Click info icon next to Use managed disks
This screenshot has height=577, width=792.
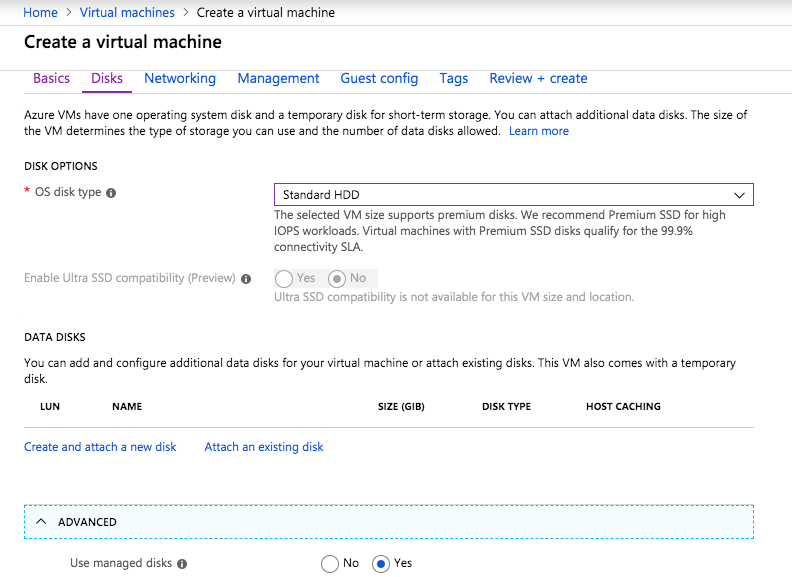(182, 564)
